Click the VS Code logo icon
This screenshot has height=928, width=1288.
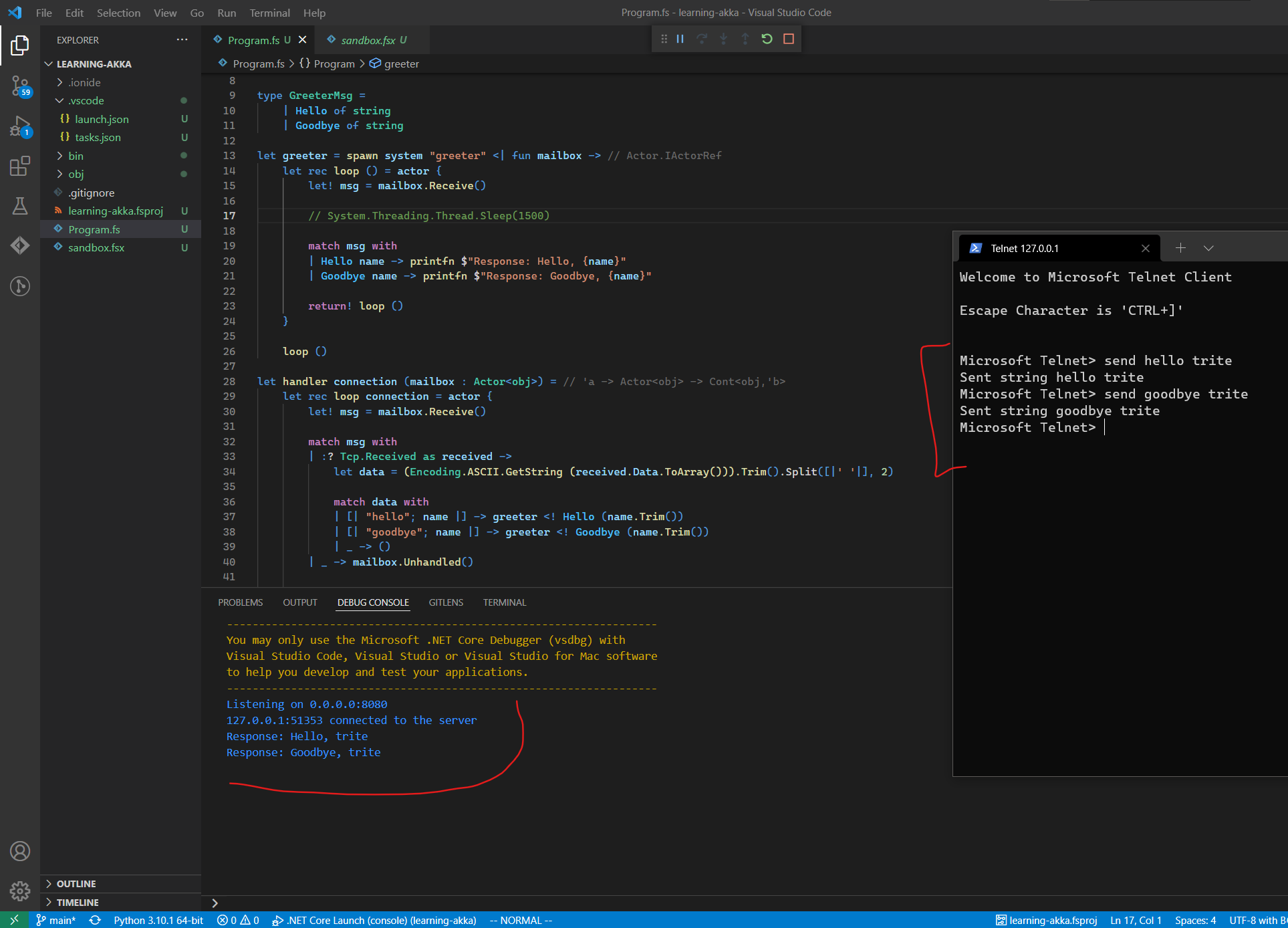[15, 13]
